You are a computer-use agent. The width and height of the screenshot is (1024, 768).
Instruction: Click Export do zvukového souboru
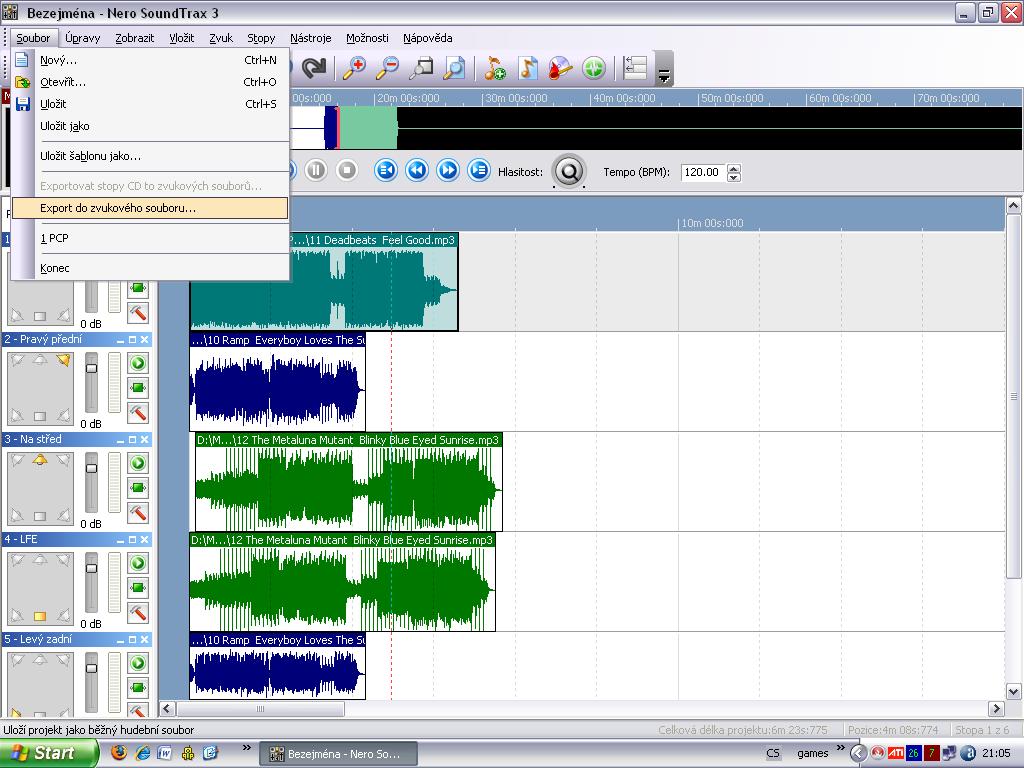tap(150, 208)
